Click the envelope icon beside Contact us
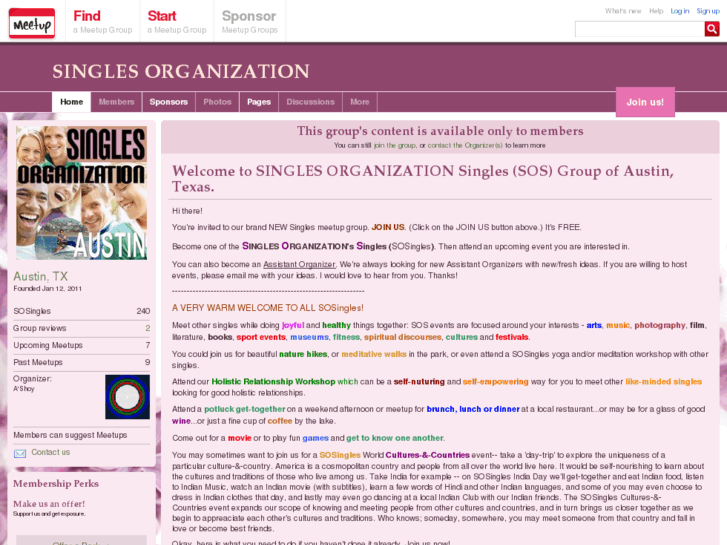 pyautogui.click(x=20, y=453)
